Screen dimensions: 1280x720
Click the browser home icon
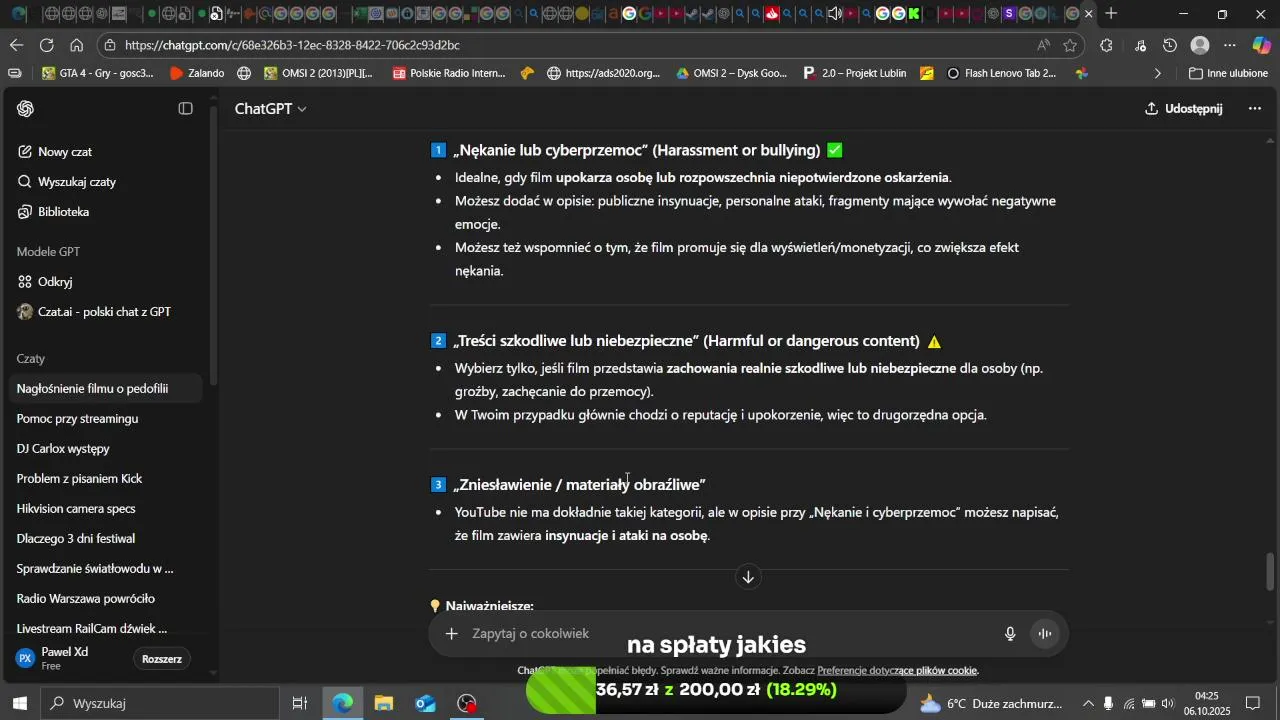click(77, 45)
